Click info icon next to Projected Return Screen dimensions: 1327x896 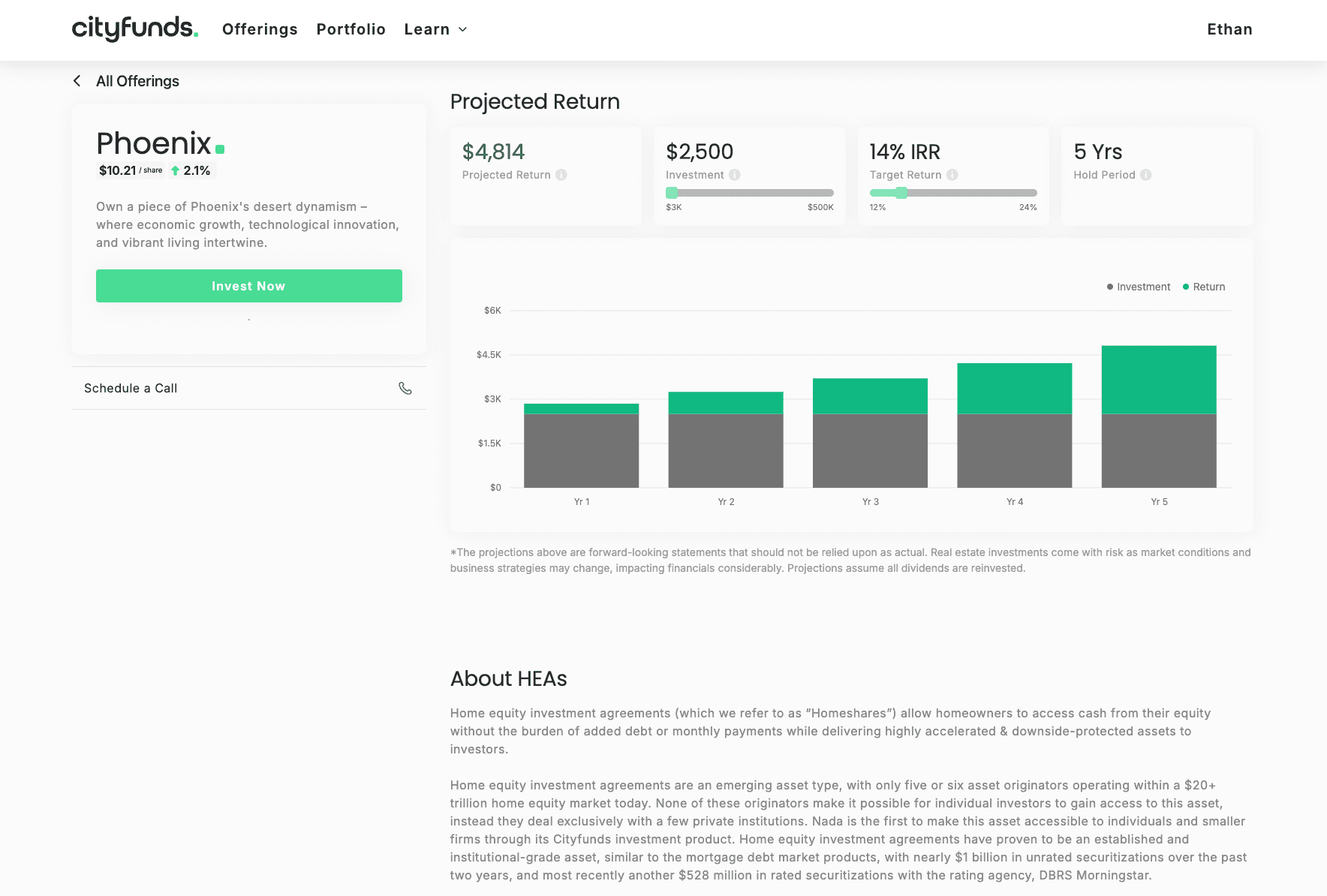pos(561,175)
